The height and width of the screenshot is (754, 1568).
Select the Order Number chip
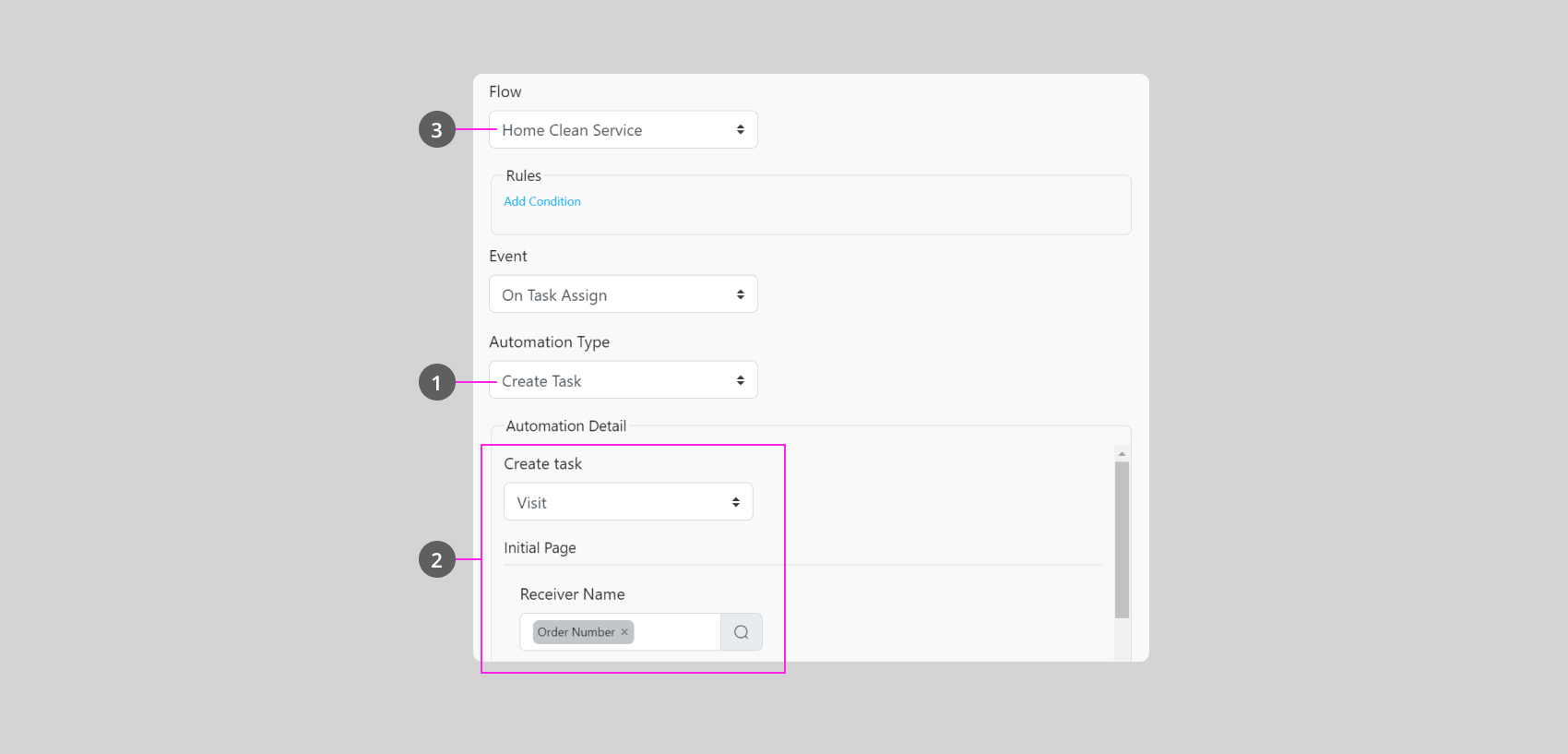click(576, 632)
